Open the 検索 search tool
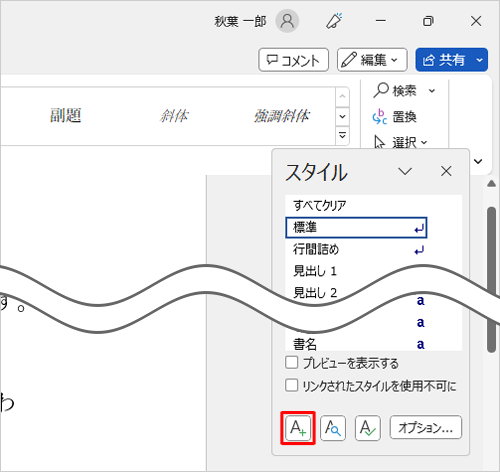Image resolution: width=500 pixels, height=472 pixels. (395, 90)
